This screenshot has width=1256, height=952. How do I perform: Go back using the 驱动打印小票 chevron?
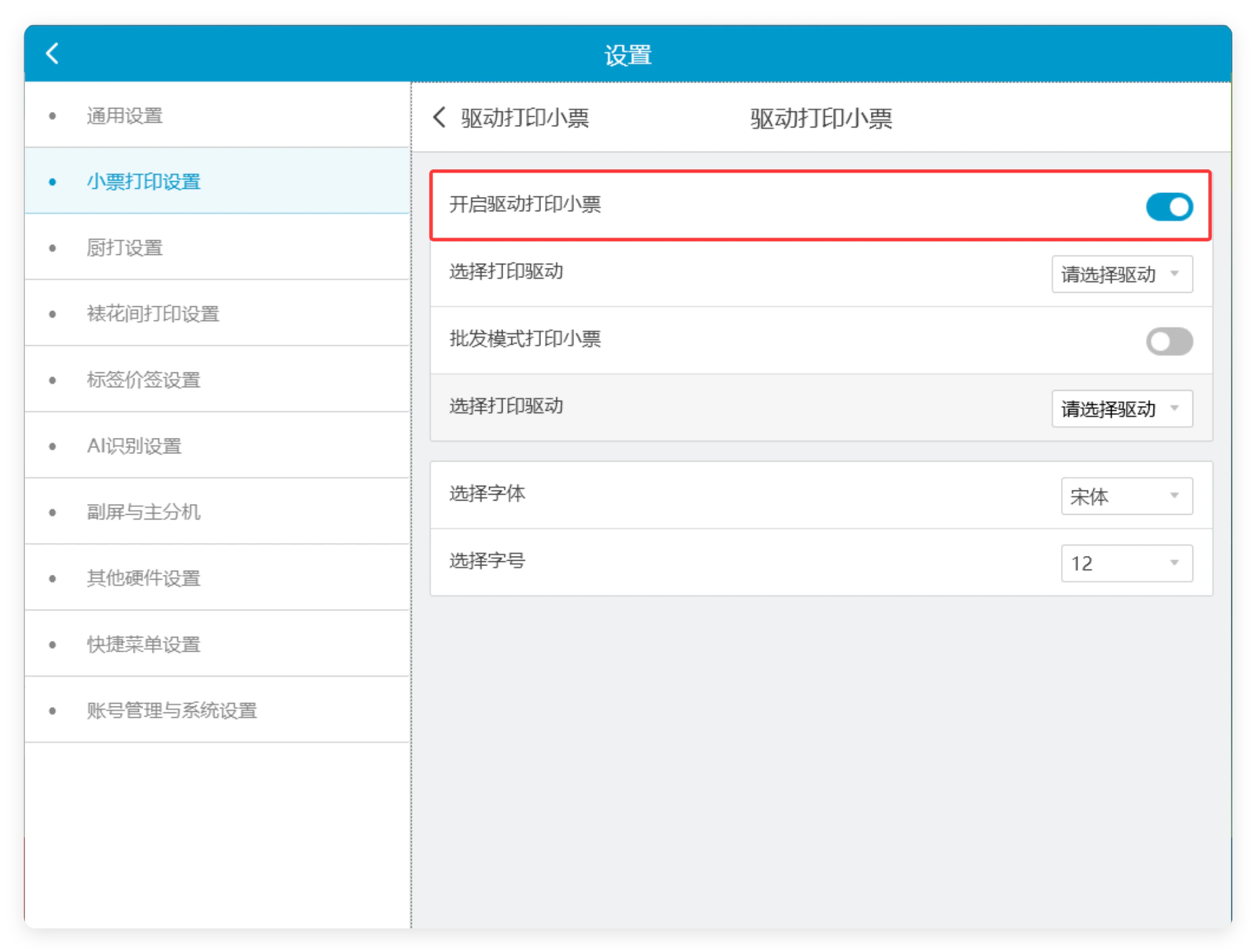click(439, 117)
